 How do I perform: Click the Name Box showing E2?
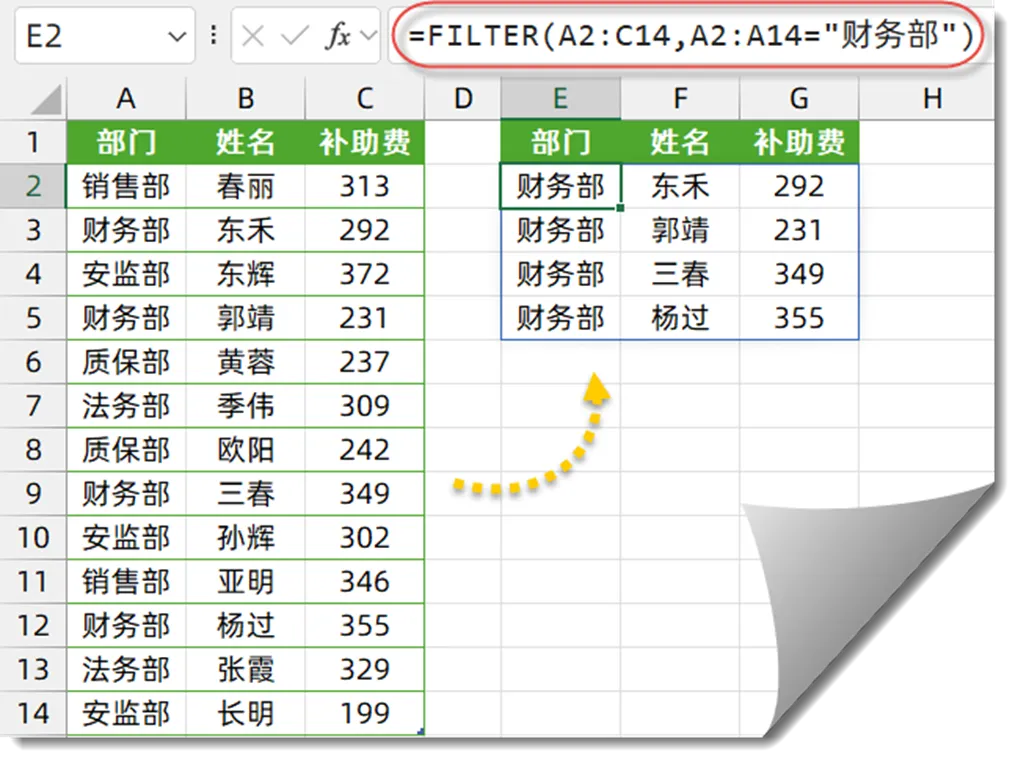(105, 36)
